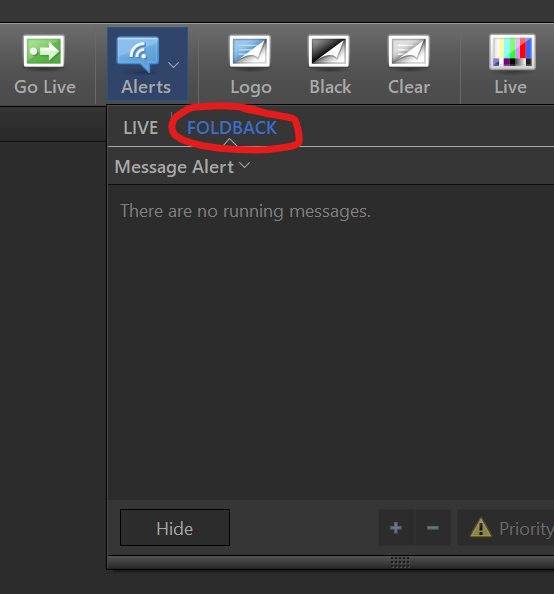Switch output to Black screen icon

(329, 51)
